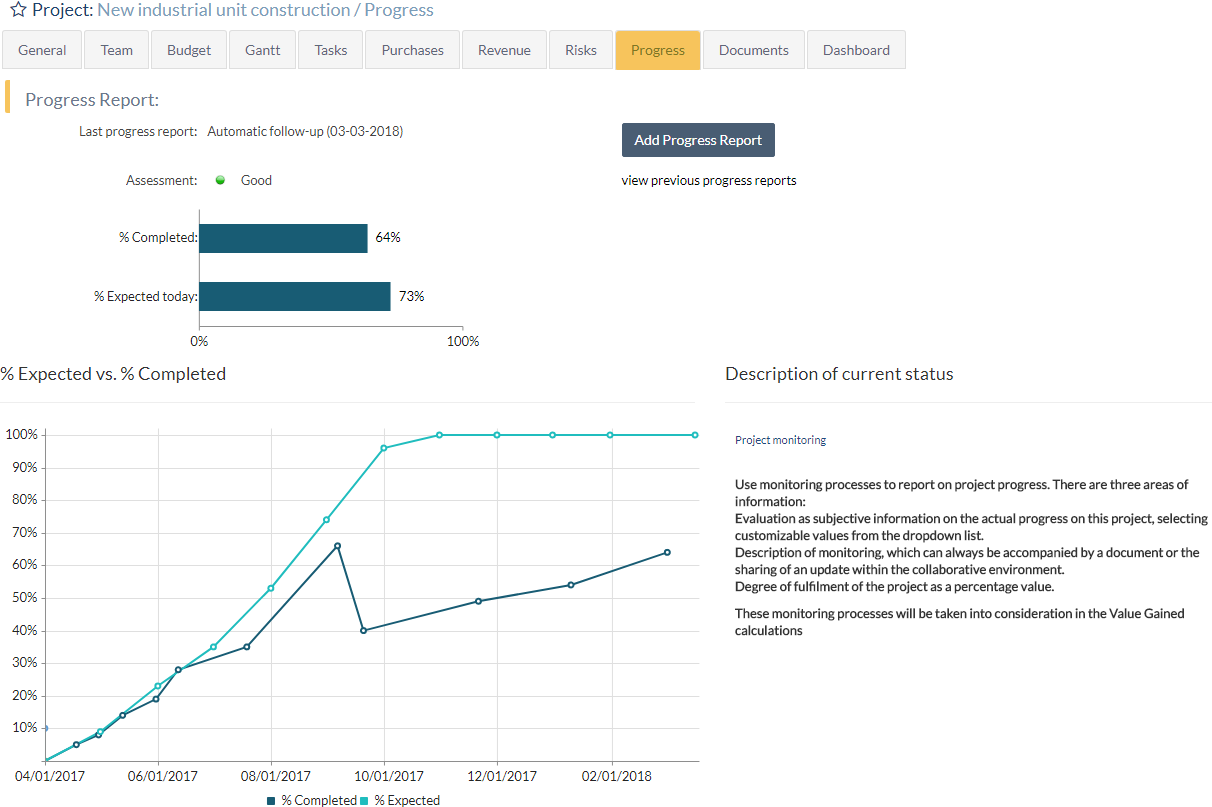Open the Documents tab

click(753, 49)
